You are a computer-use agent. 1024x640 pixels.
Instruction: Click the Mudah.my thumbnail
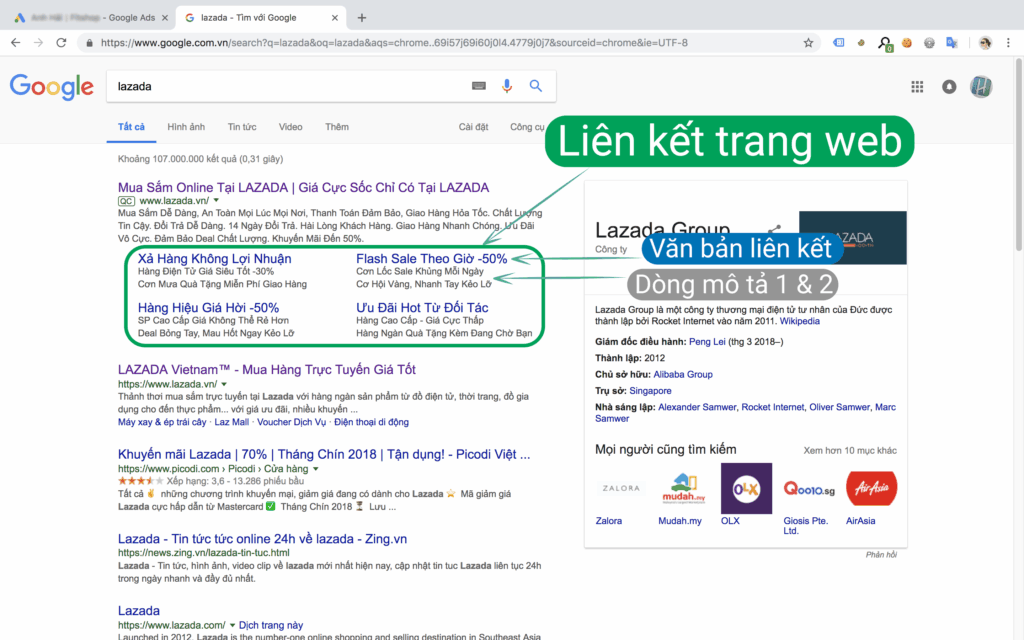click(x=683, y=488)
